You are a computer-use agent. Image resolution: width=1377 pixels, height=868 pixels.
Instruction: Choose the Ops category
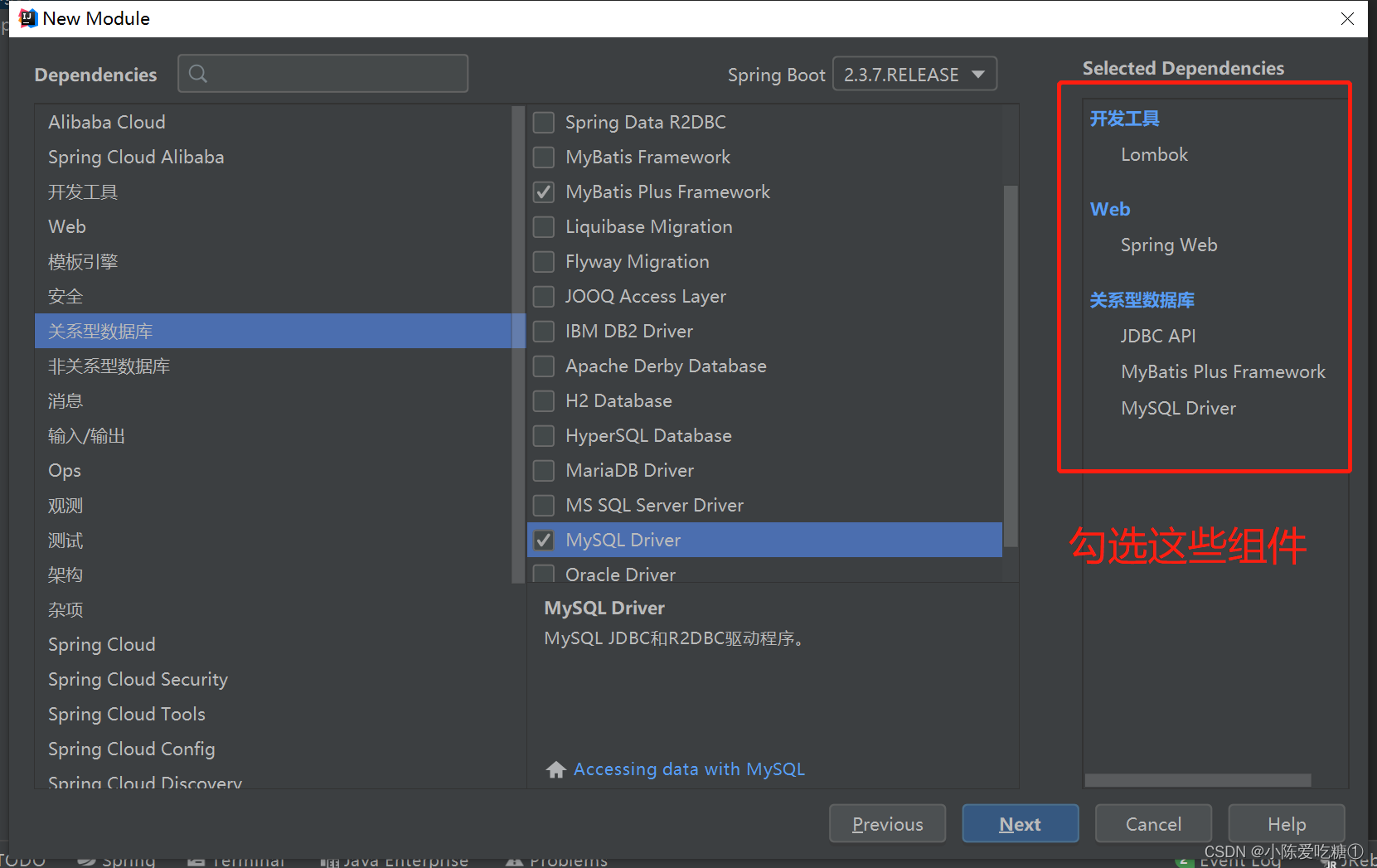274,470
